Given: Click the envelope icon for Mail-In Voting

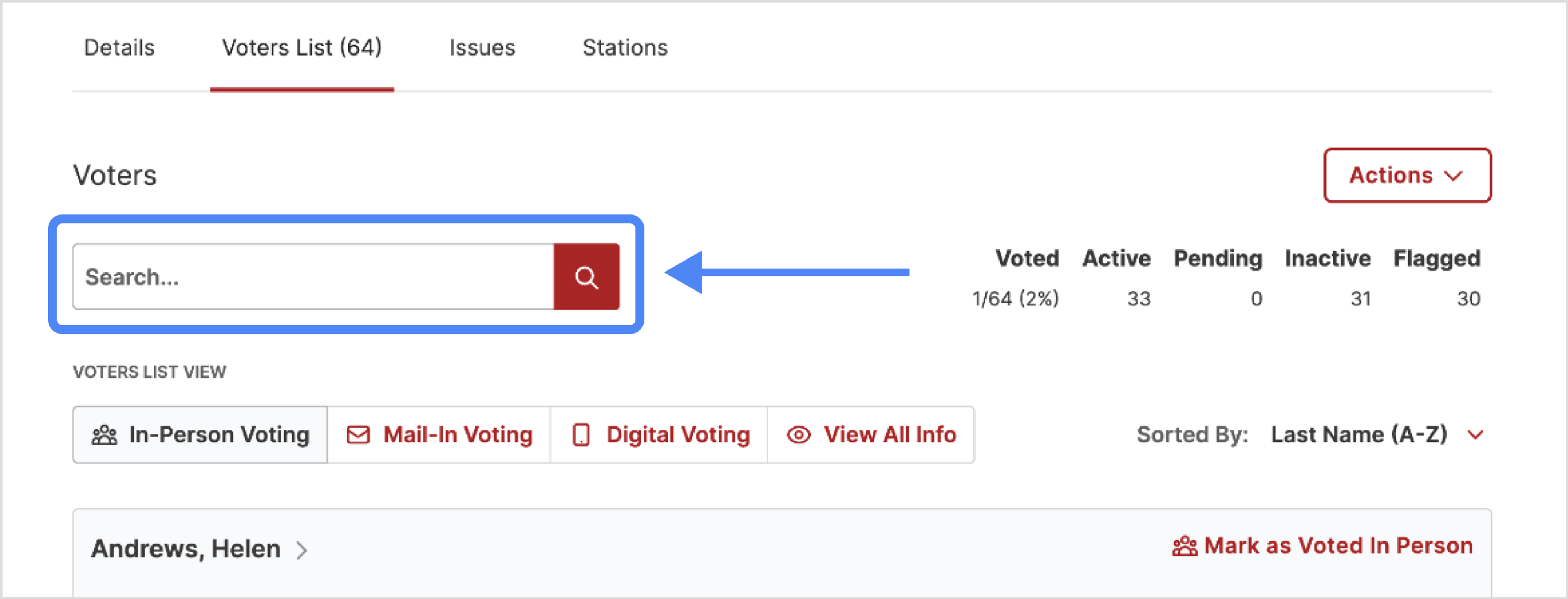Looking at the screenshot, I should [358, 434].
